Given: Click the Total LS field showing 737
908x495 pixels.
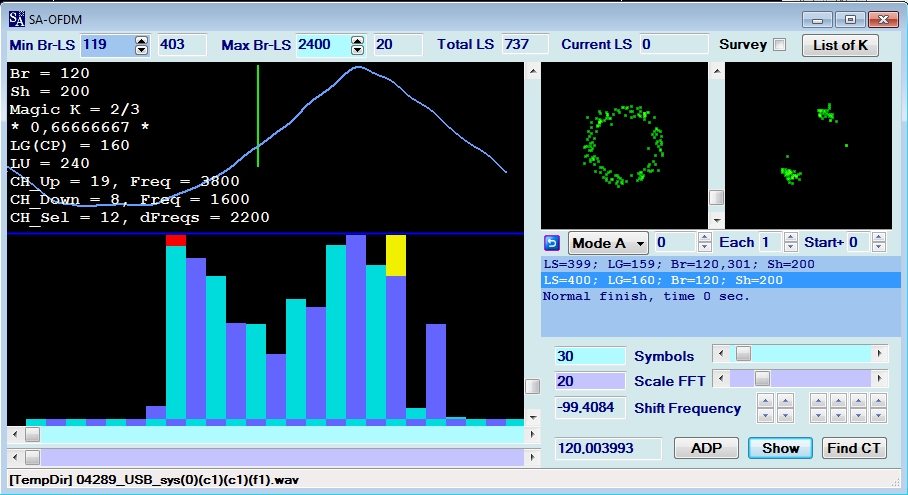Looking at the screenshot, I should (x=525, y=45).
